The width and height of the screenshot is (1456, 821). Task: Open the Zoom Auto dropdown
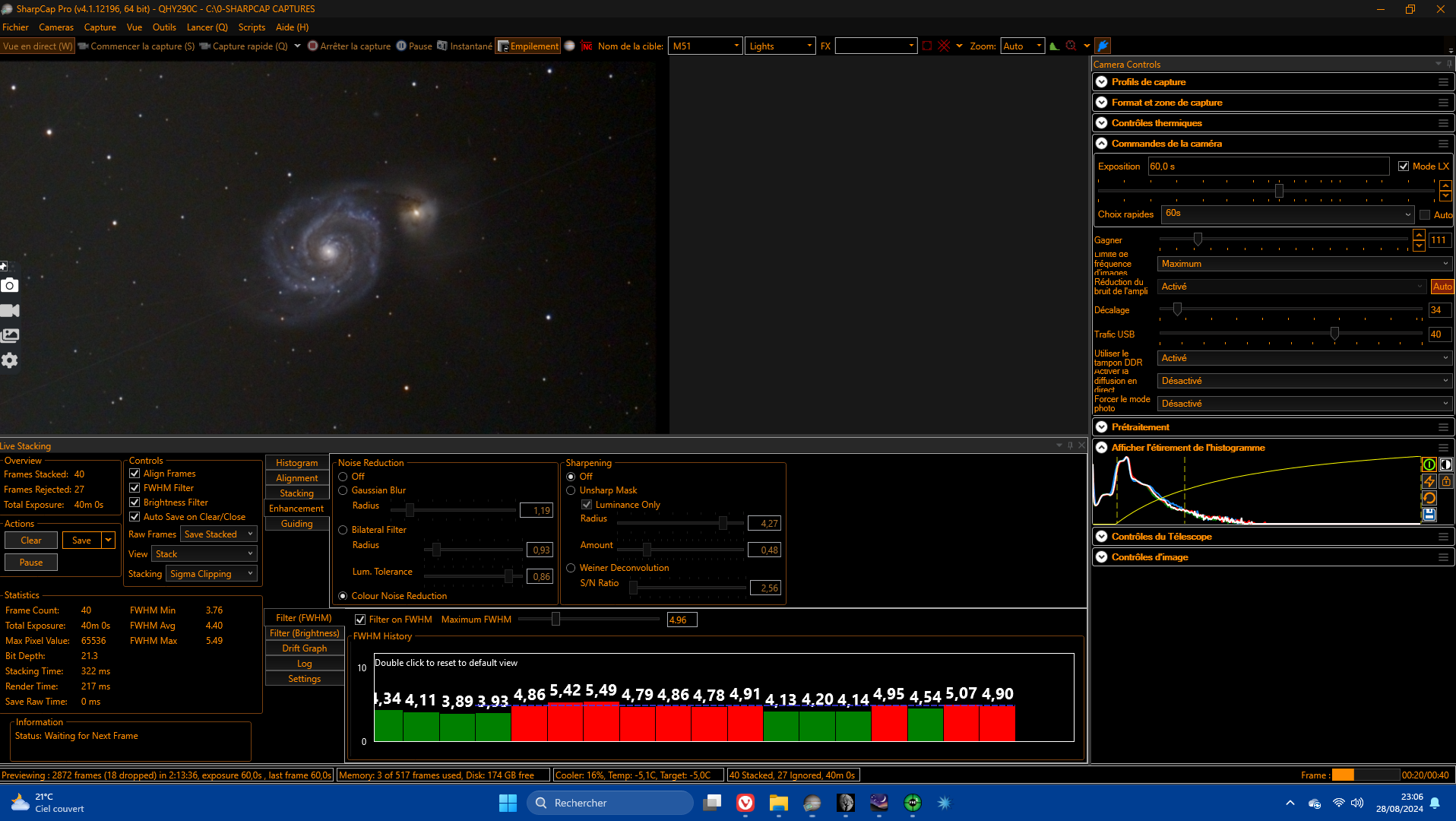pos(1023,46)
